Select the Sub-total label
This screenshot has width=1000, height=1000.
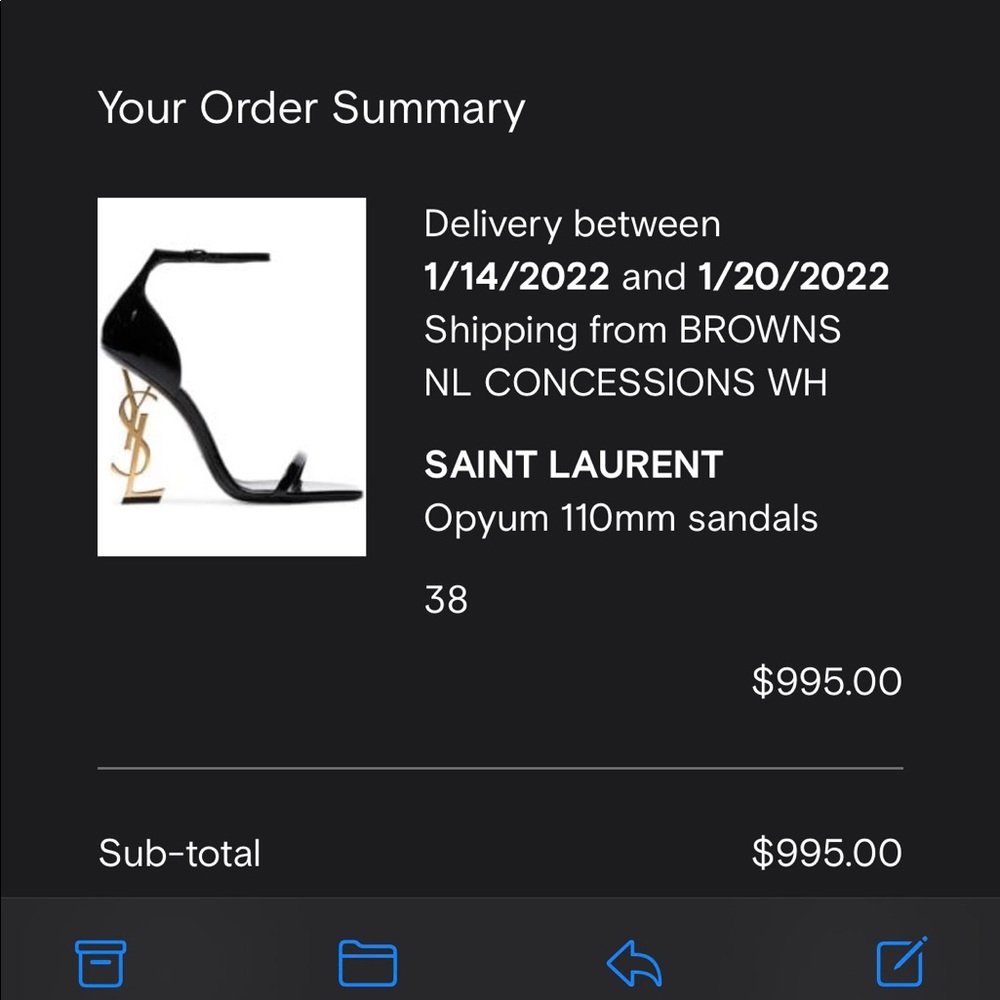[x=179, y=853]
